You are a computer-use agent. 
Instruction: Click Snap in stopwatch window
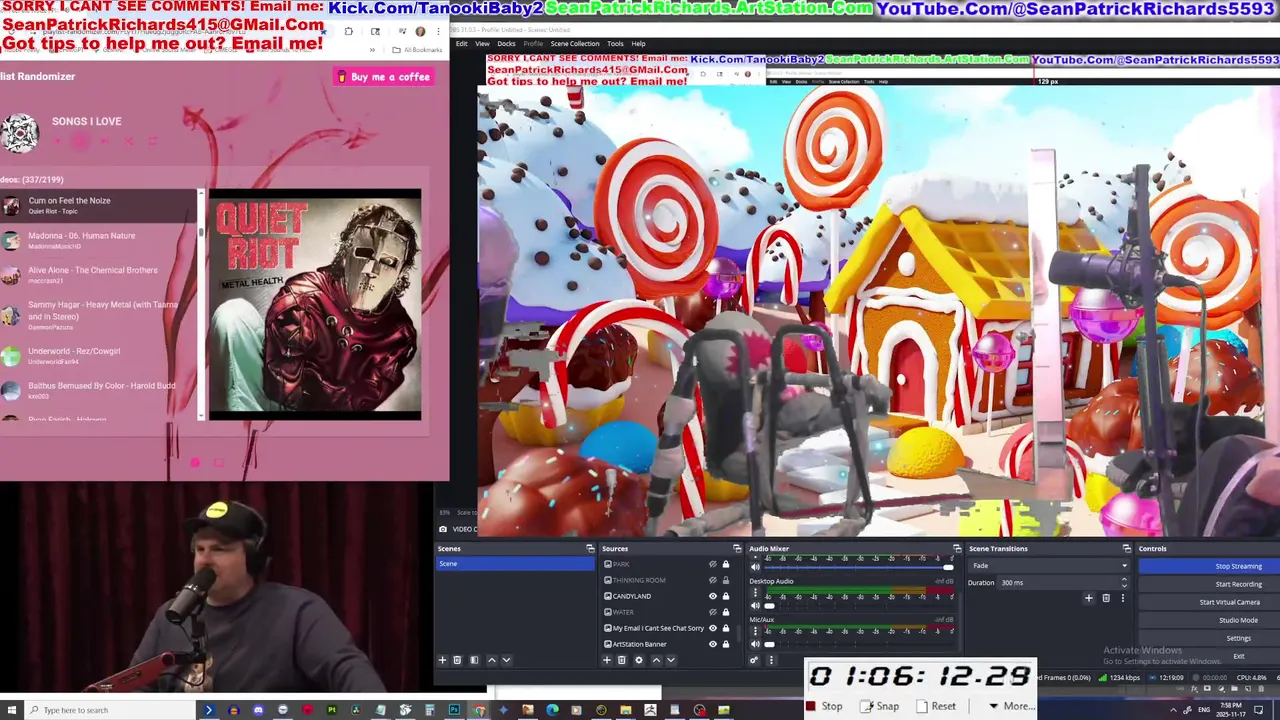click(879, 706)
